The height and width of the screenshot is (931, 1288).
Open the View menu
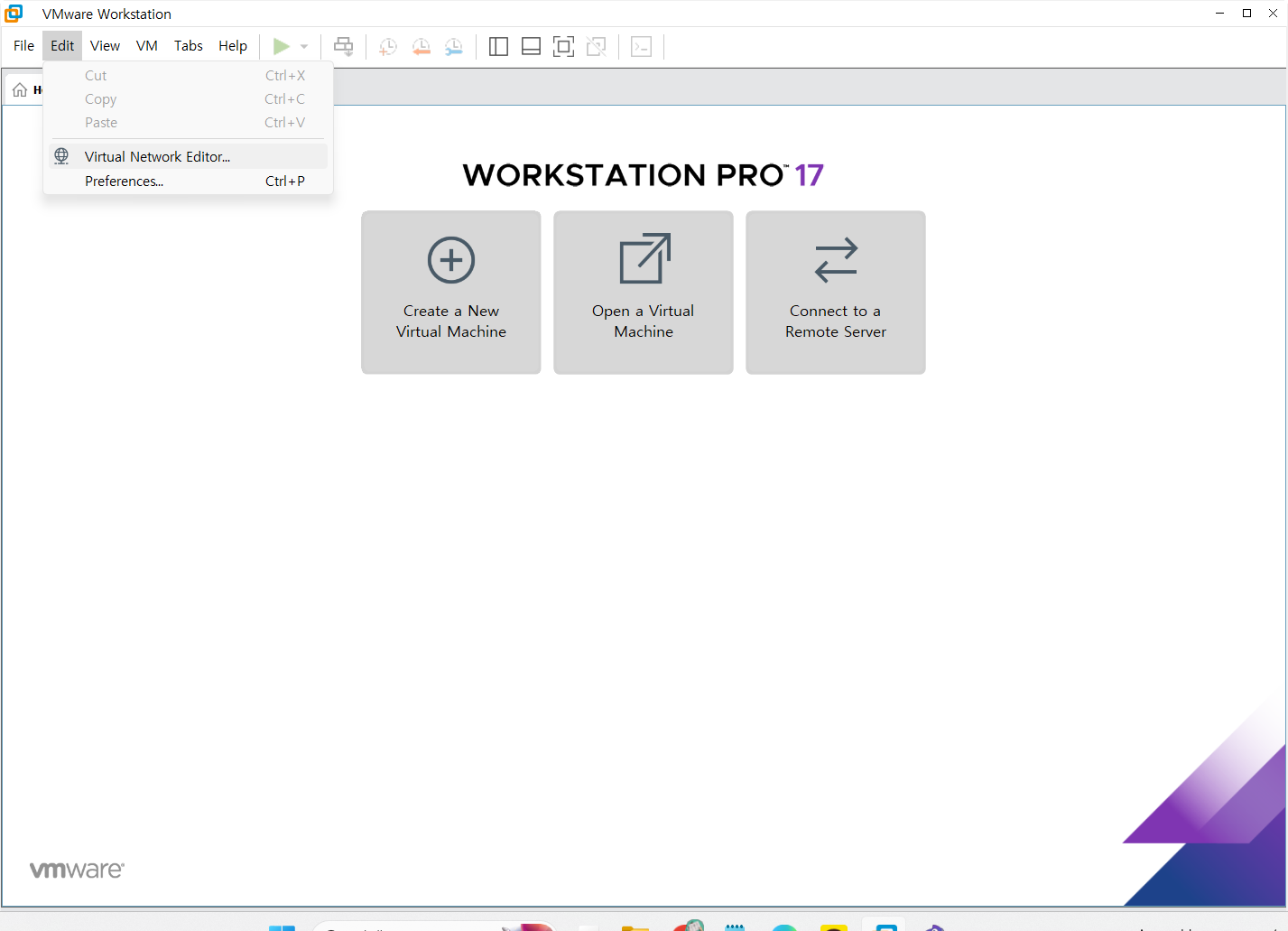[105, 46]
